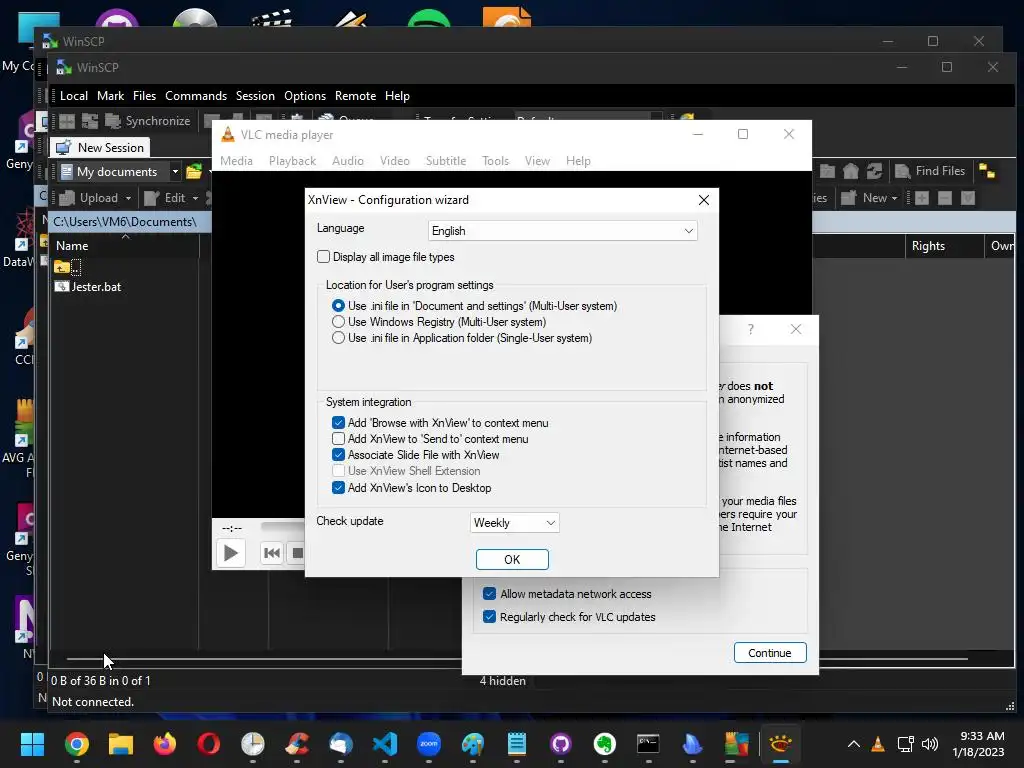
Task: Open Firefox from taskbar
Action: [x=165, y=744]
